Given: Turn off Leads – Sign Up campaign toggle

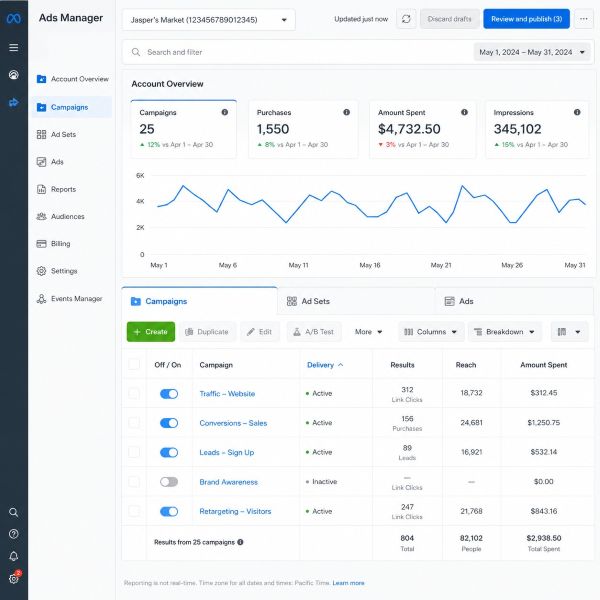Looking at the screenshot, I should (169, 452).
